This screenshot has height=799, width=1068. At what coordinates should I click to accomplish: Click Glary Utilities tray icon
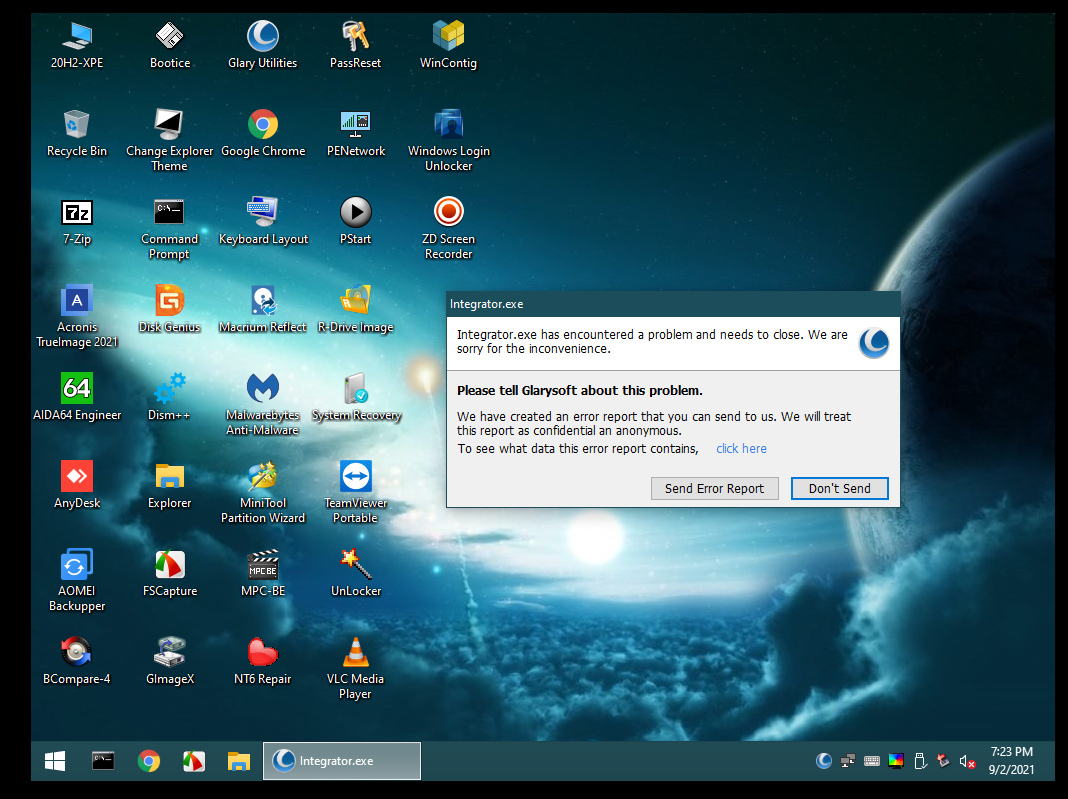point(823,761)
